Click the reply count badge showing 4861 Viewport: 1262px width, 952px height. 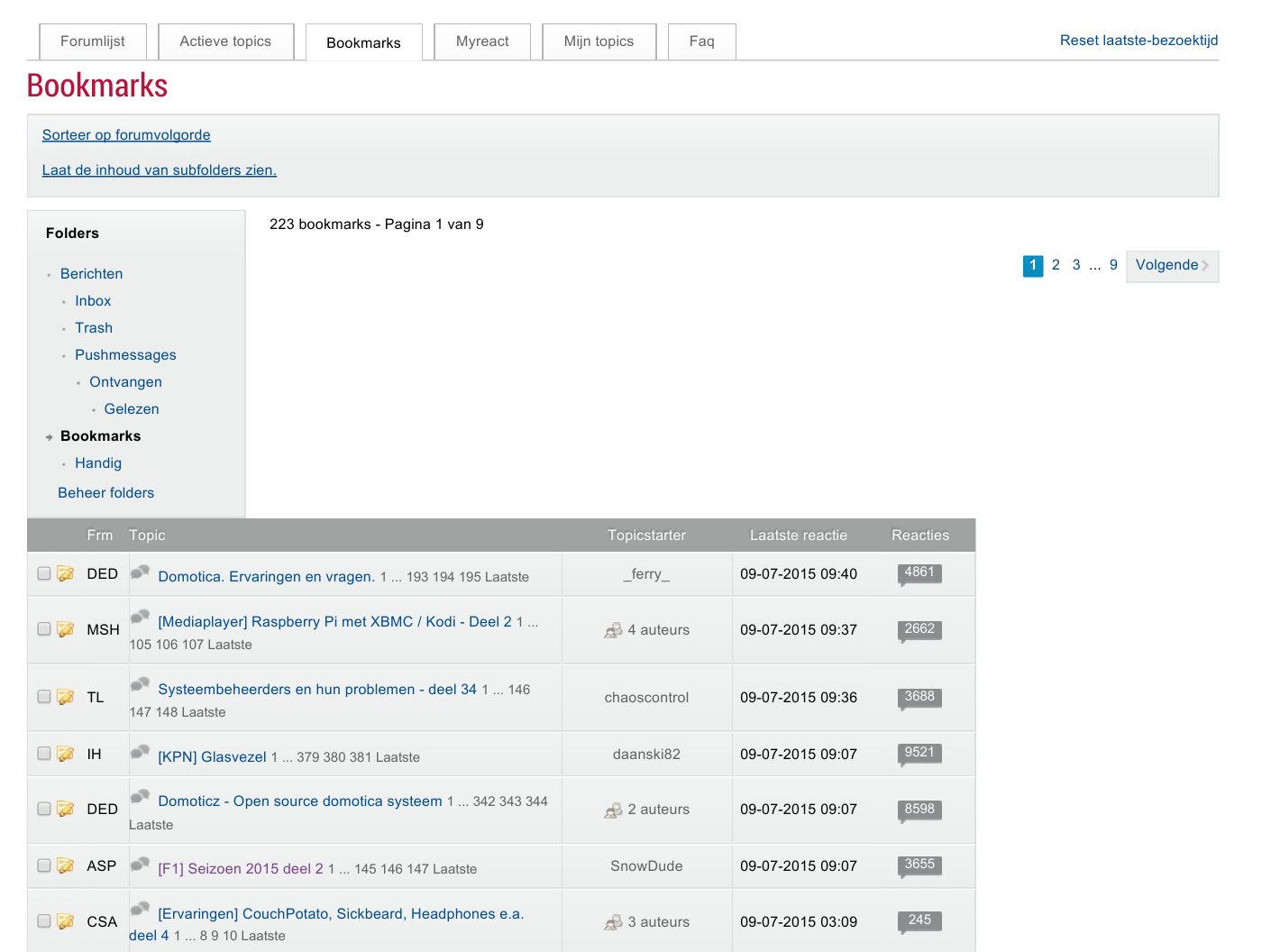point(919,572)
